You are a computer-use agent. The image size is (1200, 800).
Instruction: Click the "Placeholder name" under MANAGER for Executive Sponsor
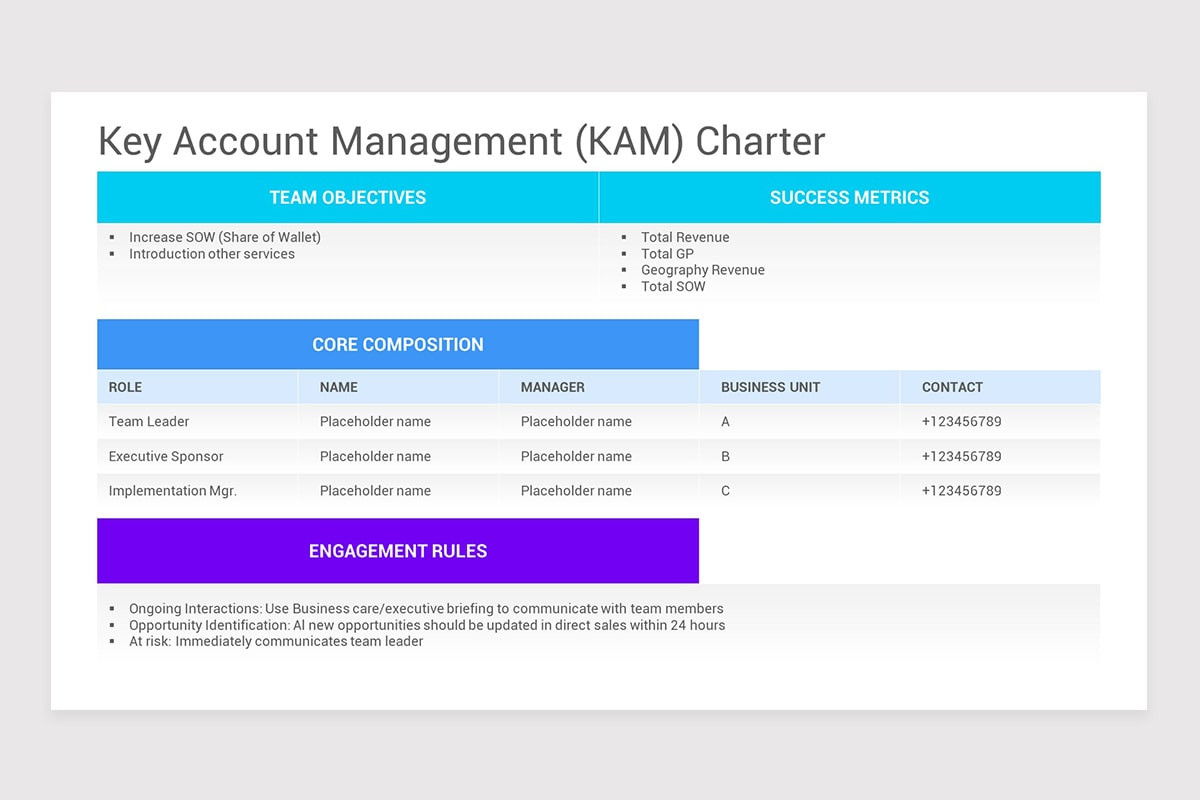coord(575,456)
